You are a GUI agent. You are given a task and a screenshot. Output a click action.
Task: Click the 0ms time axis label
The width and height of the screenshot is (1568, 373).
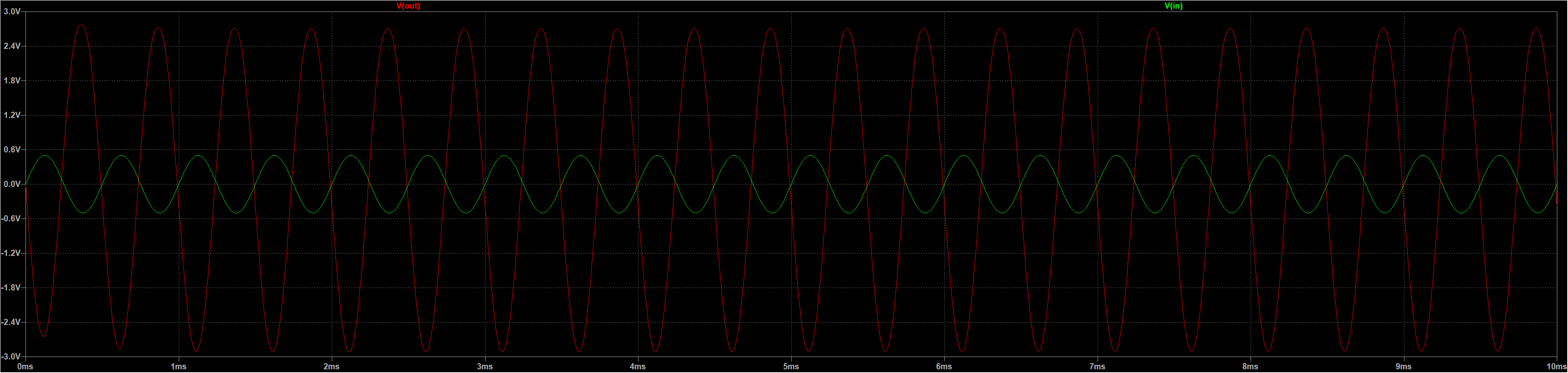coord(25,367)
